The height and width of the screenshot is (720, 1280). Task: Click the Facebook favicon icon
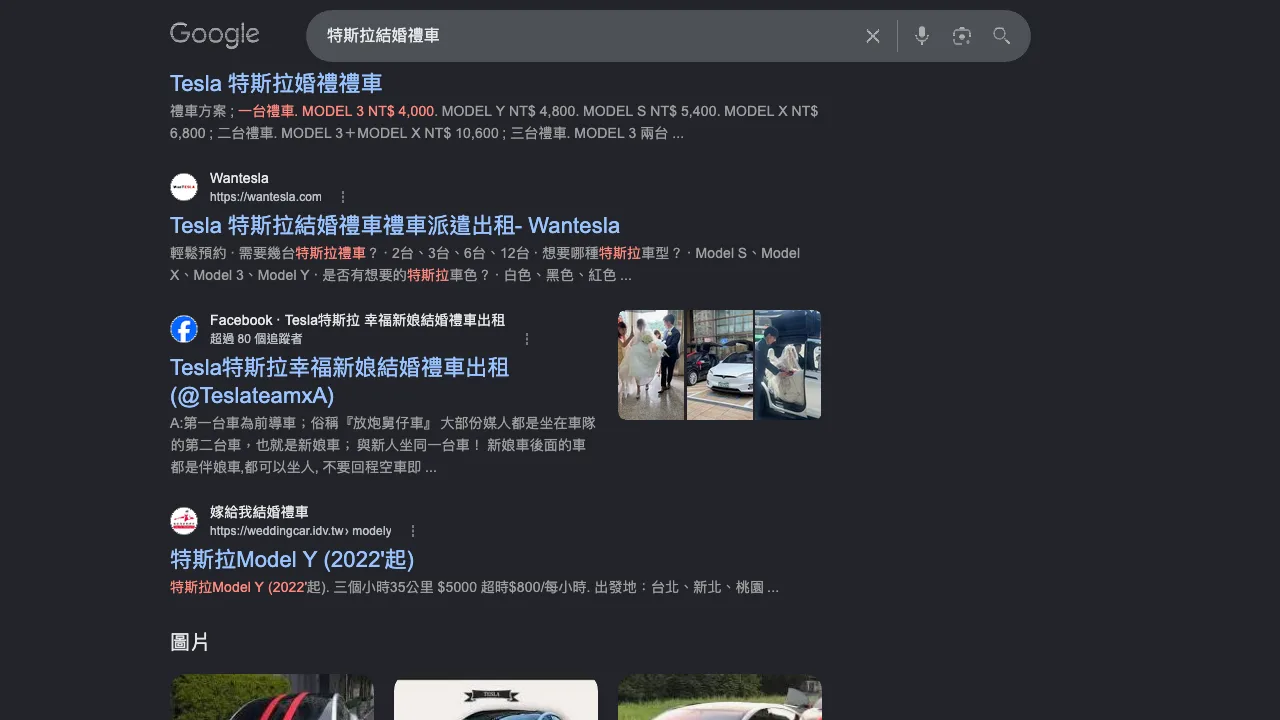[x=184, y=329]
